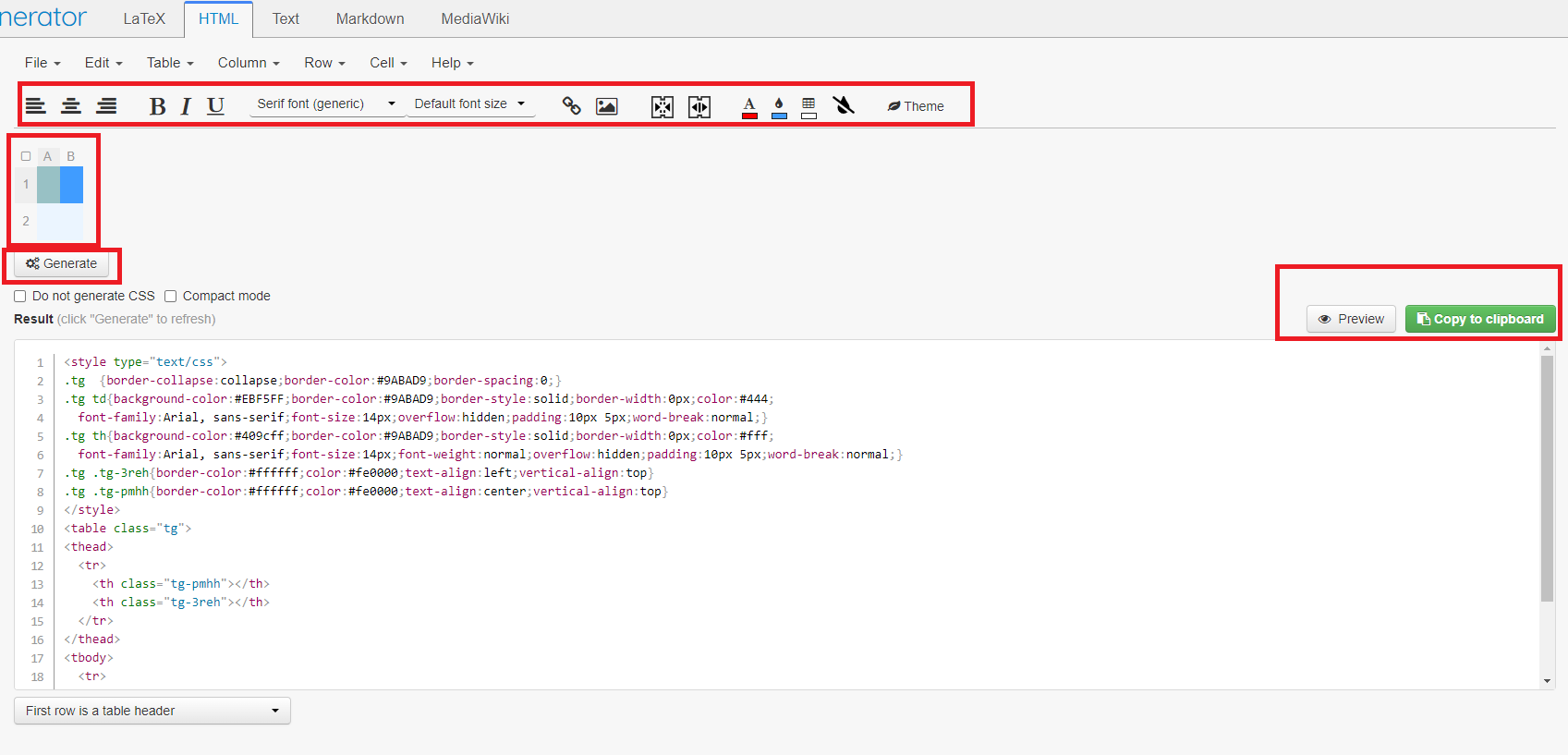This screenshot has height=755, width=1568.
Task: Insert a link using the chain icon
Action: (x=571, y=106)
